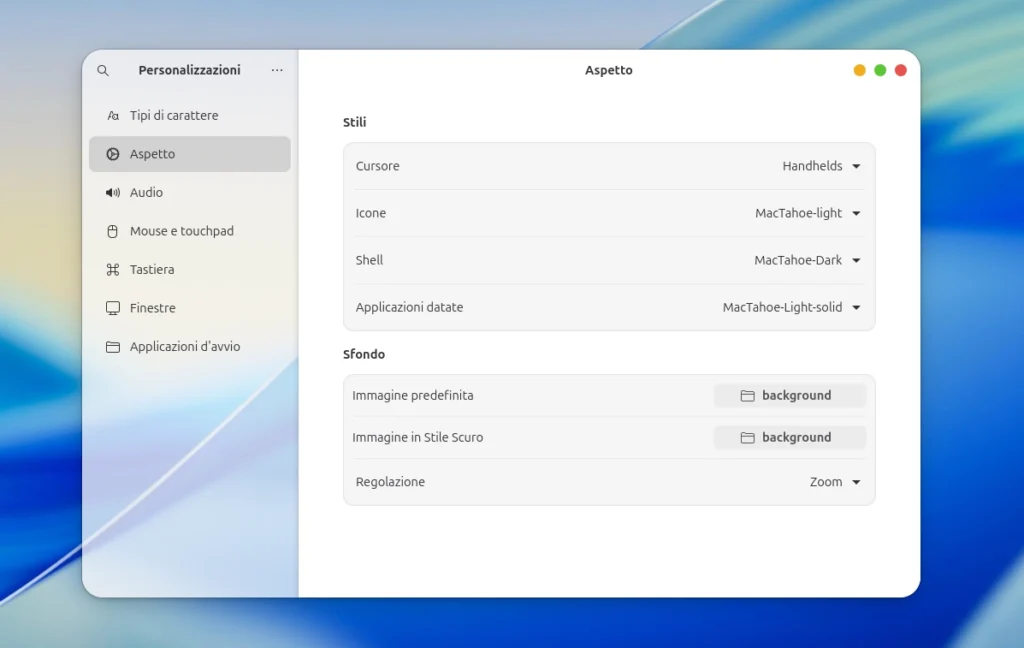This screenshot has height=648, width=1024.
Task: Open the Cursore theme dropdown
Action: [820, 166]
